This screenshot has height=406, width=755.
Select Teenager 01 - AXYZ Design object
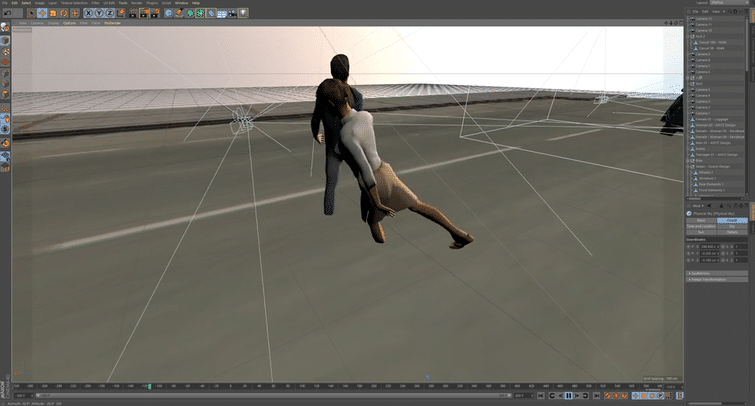click(x=716, y=155)
